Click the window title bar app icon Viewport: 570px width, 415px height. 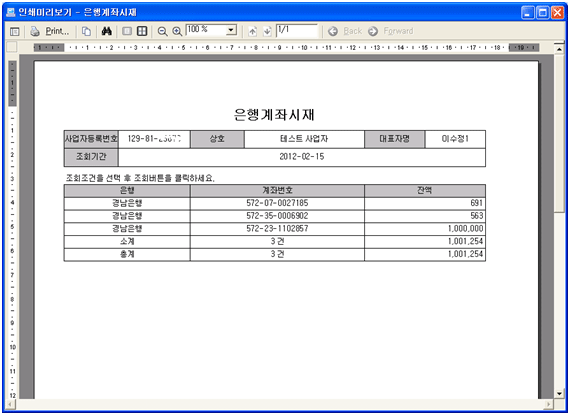[x=11, y=12]
